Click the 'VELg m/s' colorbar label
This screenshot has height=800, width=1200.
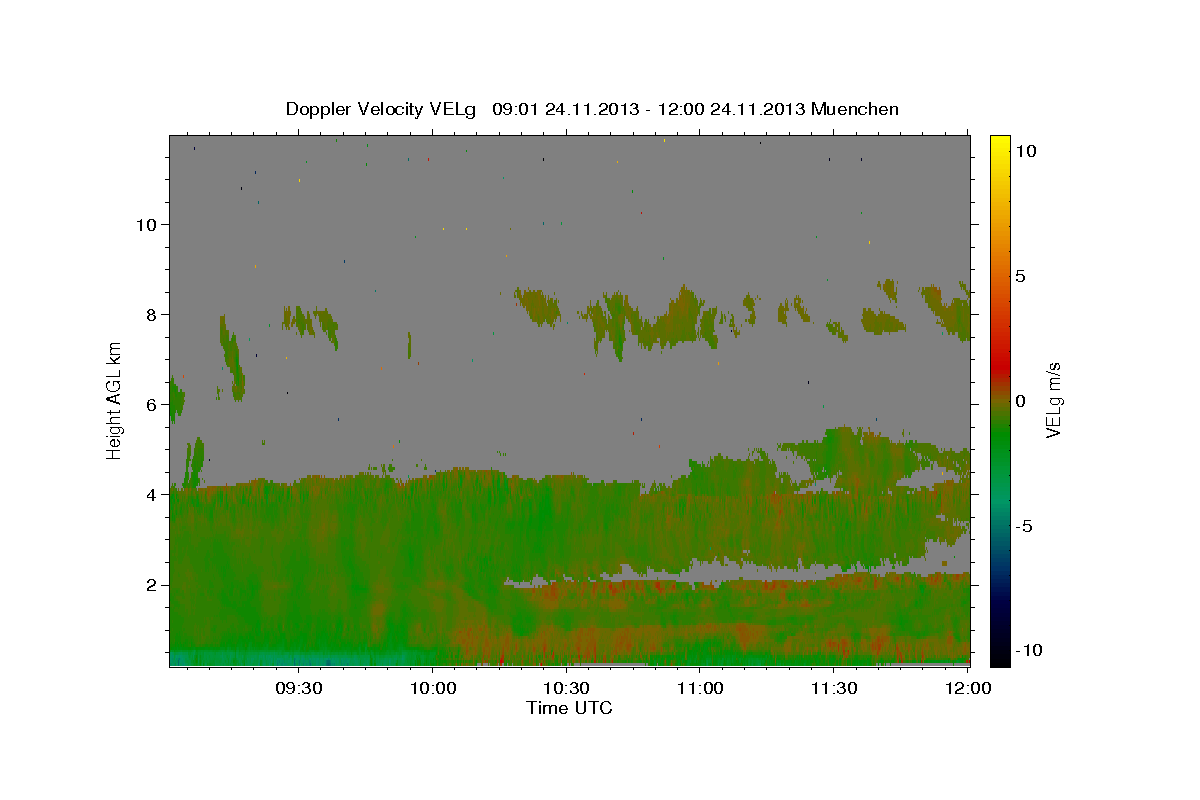click(1053, 400)
